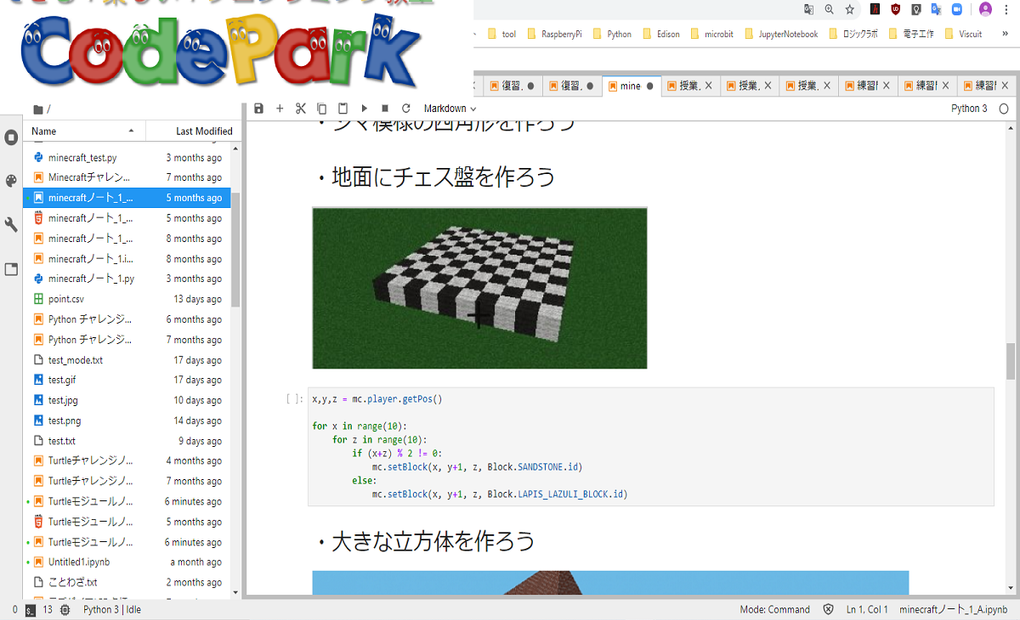
Task: Click the zoom magnifier icon in the address bar
Action: point(829,9)
